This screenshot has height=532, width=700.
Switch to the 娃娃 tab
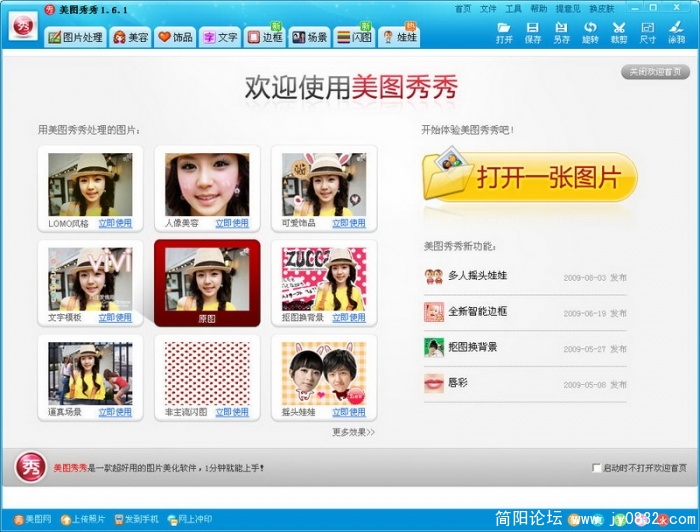click(x=400, y=37)
